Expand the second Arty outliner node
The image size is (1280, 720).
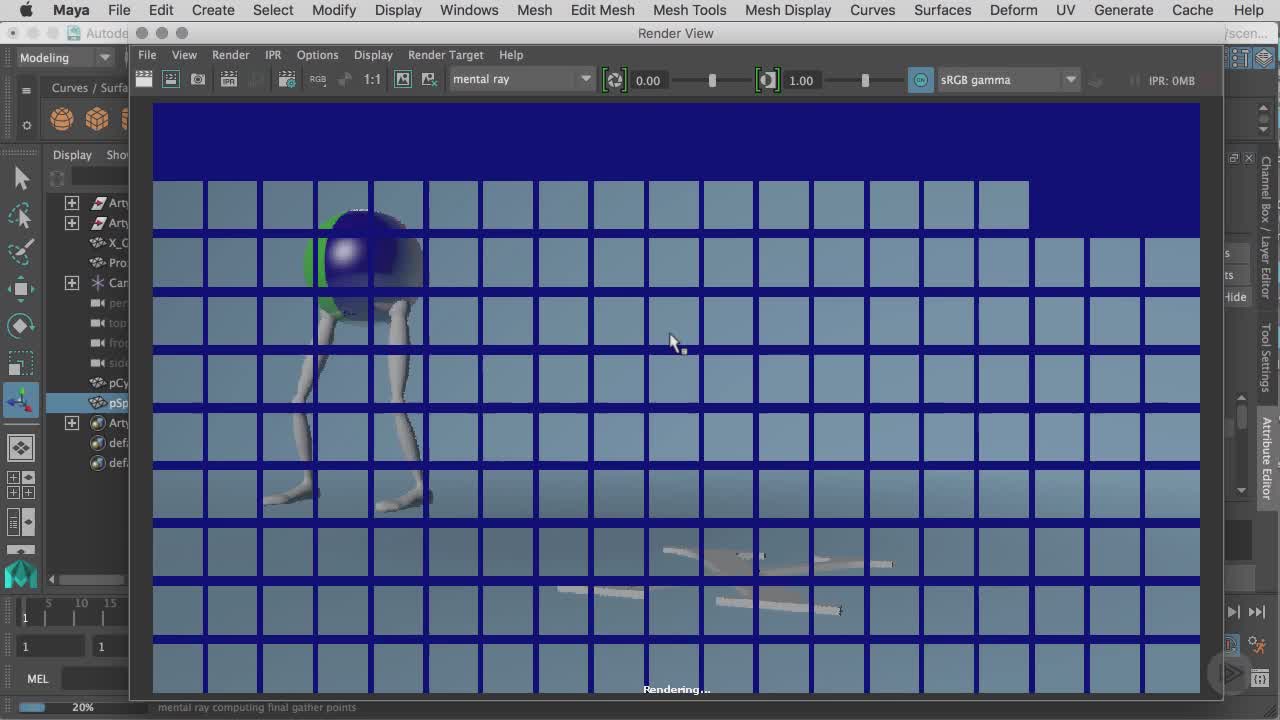(72, 223)
